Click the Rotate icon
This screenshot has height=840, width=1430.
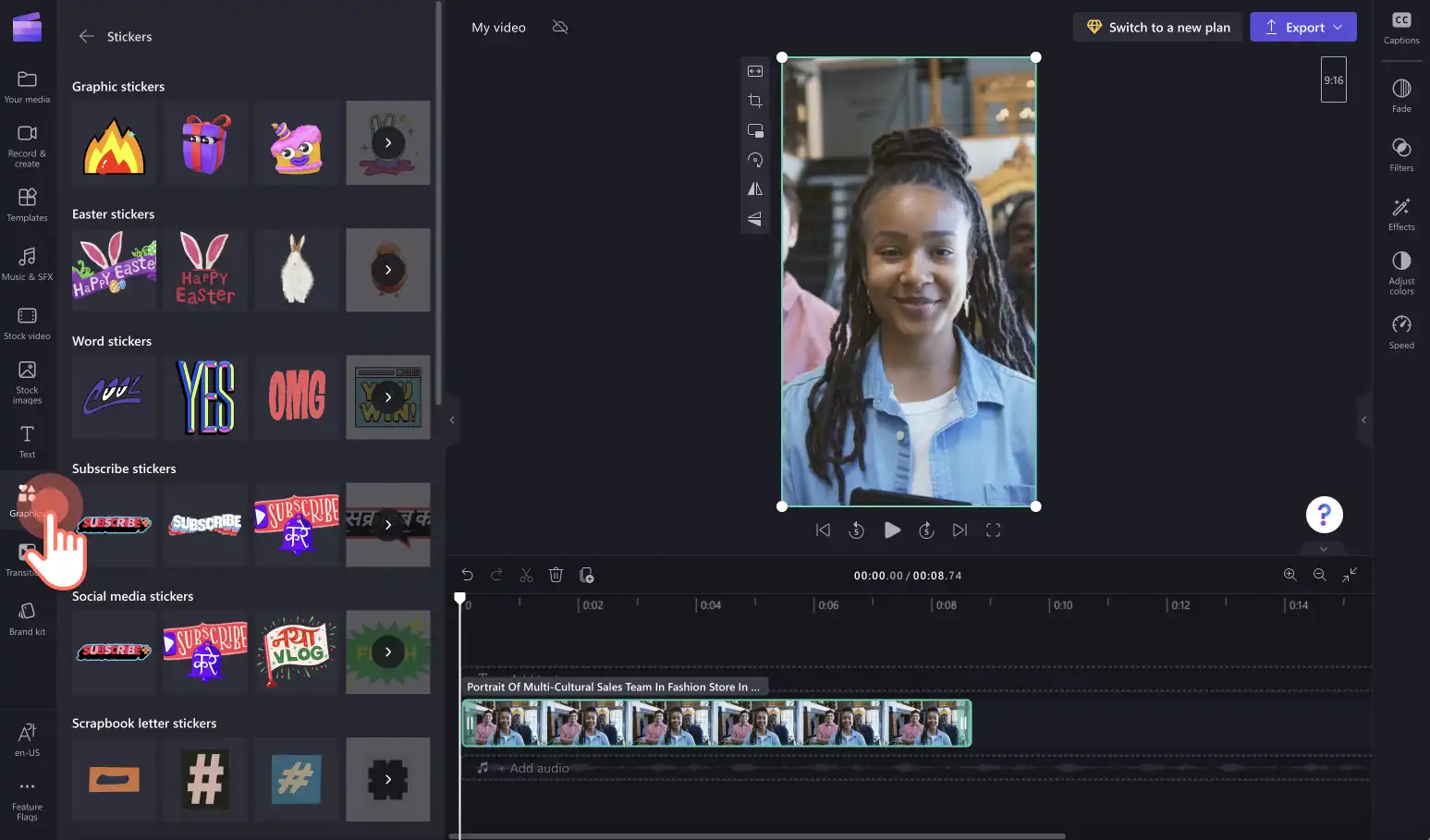pos(755,160)
